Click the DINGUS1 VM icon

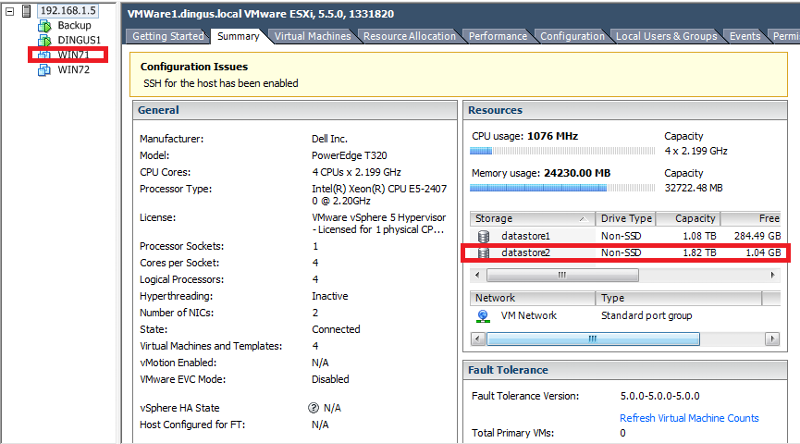click(x=44, y=40)
